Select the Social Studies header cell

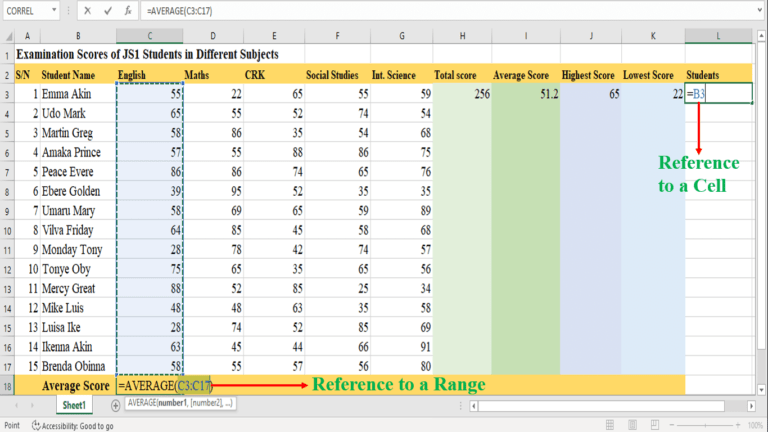tap(337, 75)
